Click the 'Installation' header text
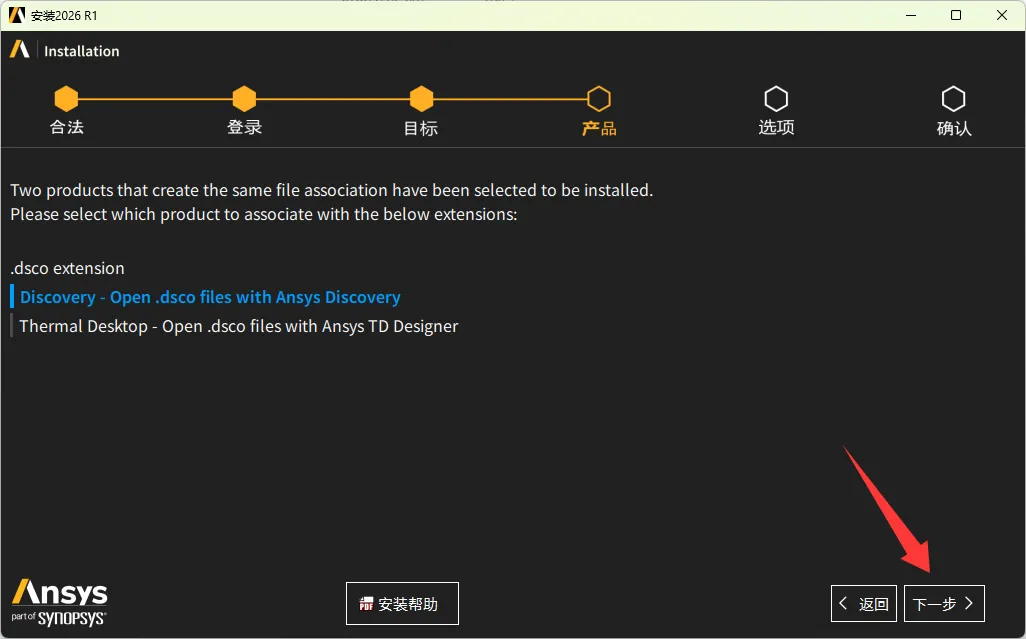Viewport: 1026px width, 639px height. [x=82, y=51]
